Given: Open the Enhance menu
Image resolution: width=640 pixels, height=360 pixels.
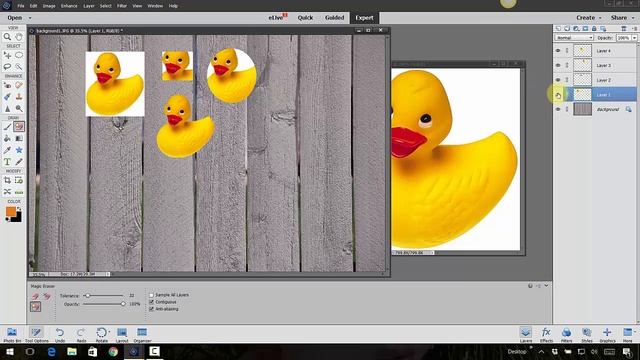Looking at the screenshot, I should (69, 6).
